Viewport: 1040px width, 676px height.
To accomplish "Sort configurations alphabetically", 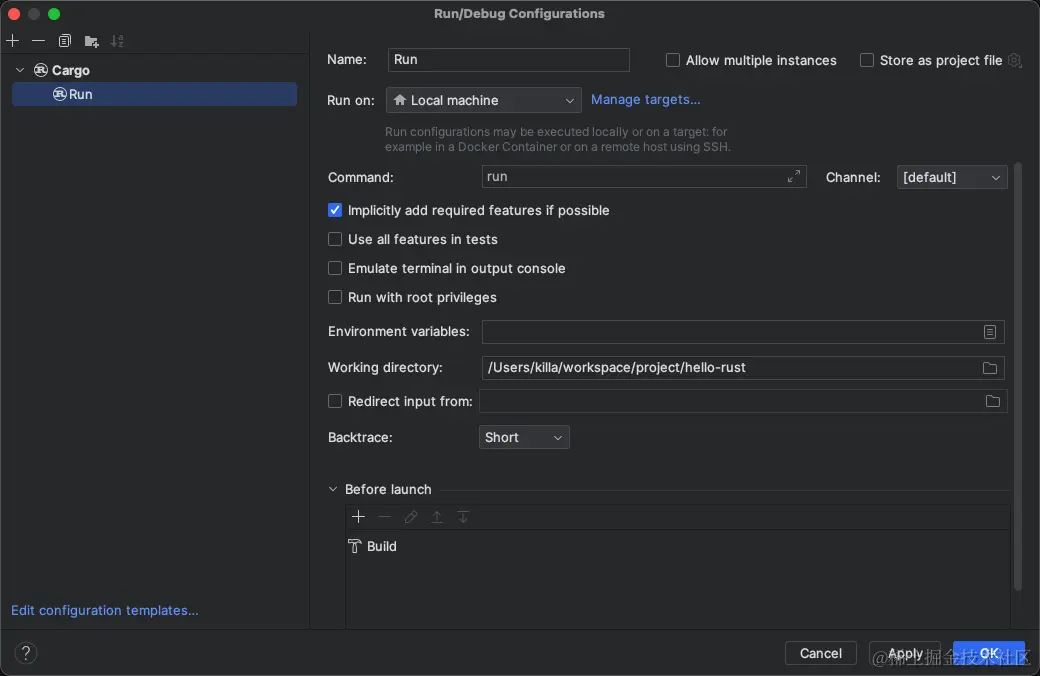I will click(x=117, y=41).
